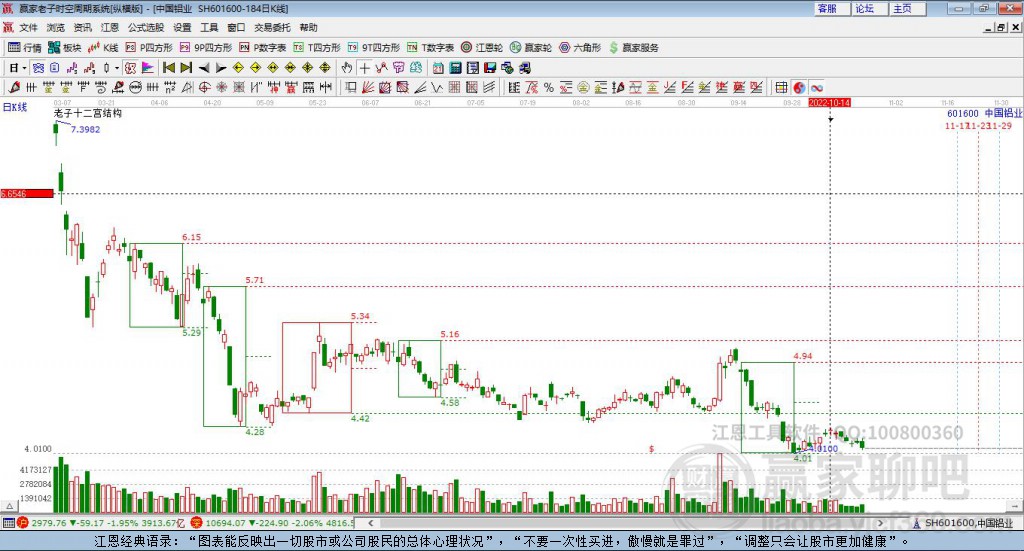Viewport: 1024px width, 551px height.
Task: Select the circular target cycle tool
Action: click(204, 87)
